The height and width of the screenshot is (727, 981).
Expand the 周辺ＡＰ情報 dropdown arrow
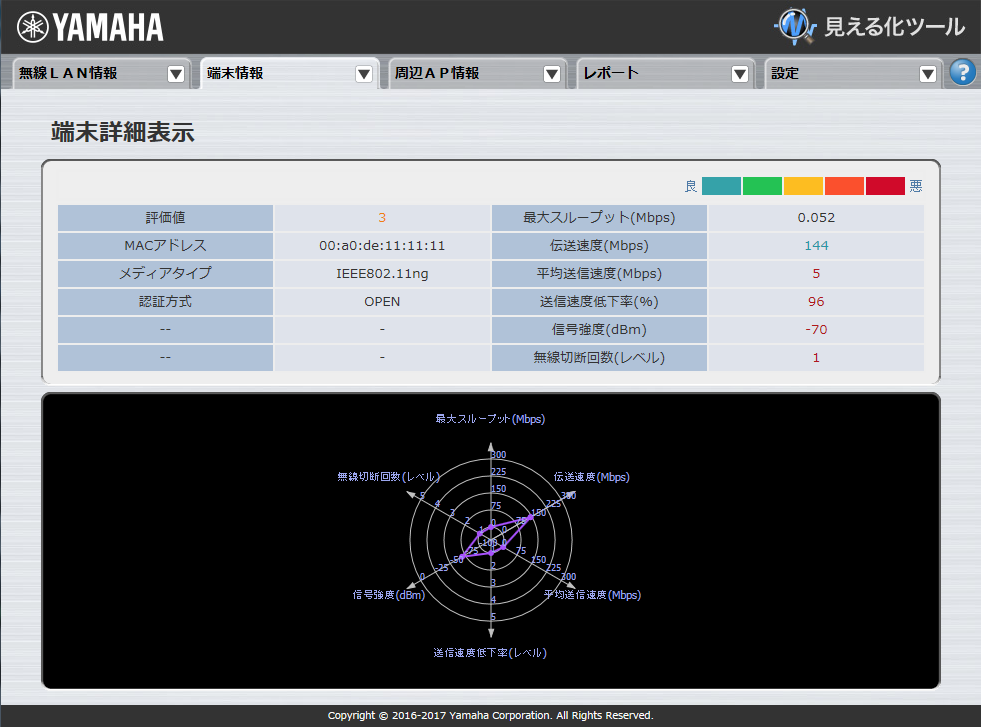(552, 72)
